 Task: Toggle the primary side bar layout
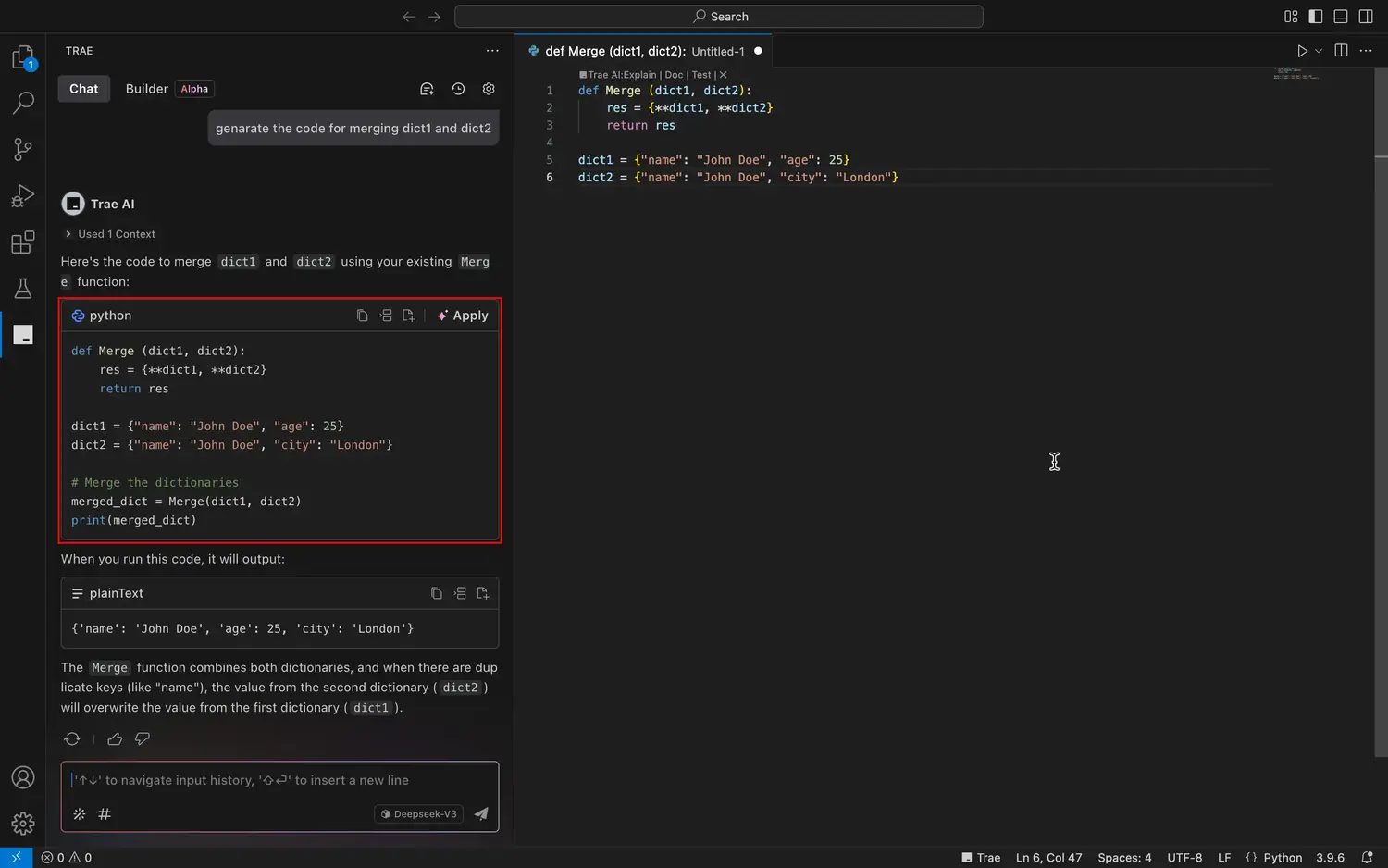(1316, 17)
